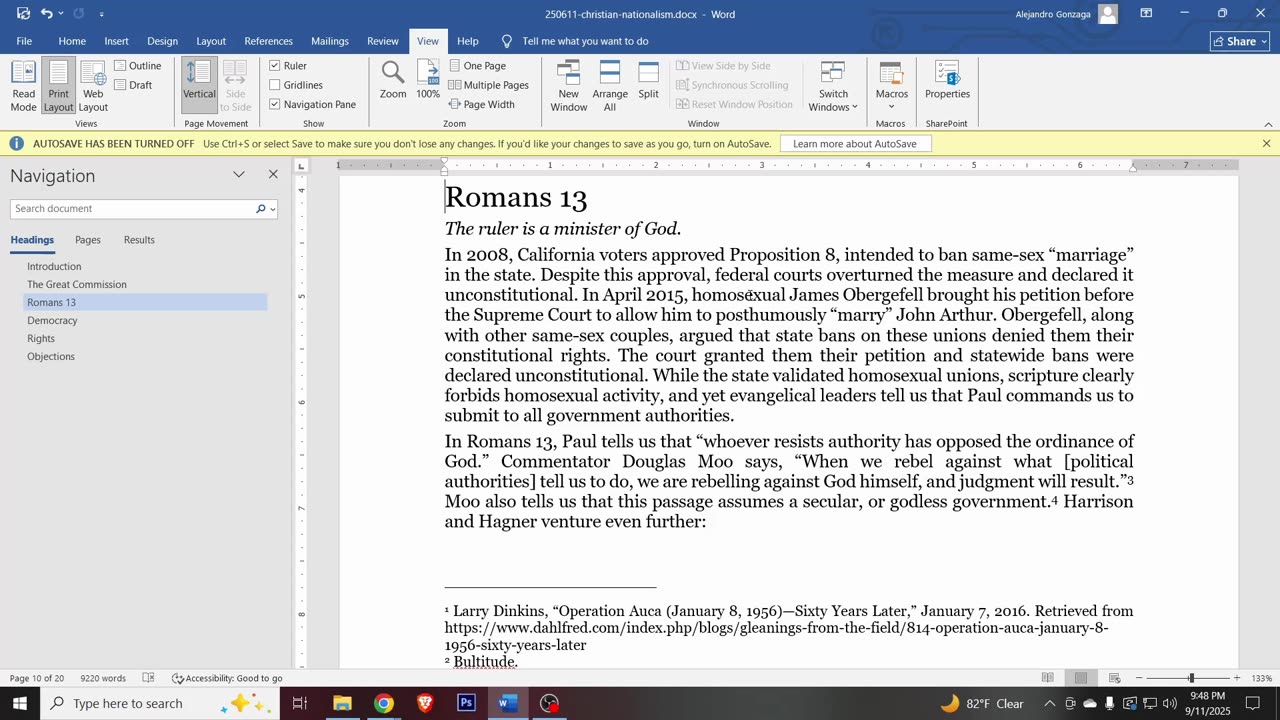Click the 9220 words count in status bar

pyautogui.click(x=103, y=678)
